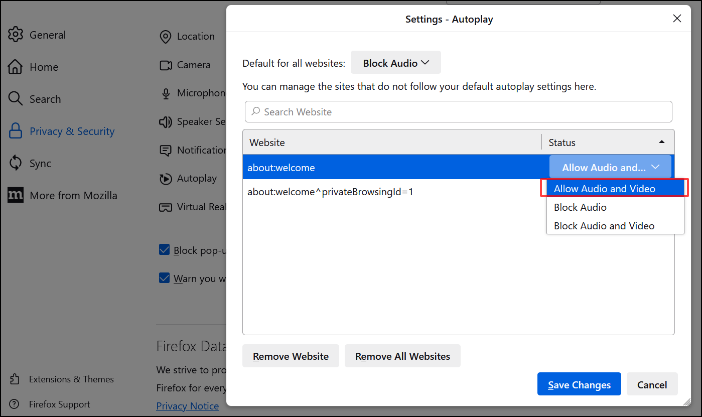This screenshot has width=702, height=417.
Task: Click the Location permission pin icon
Action: (167, 37)
